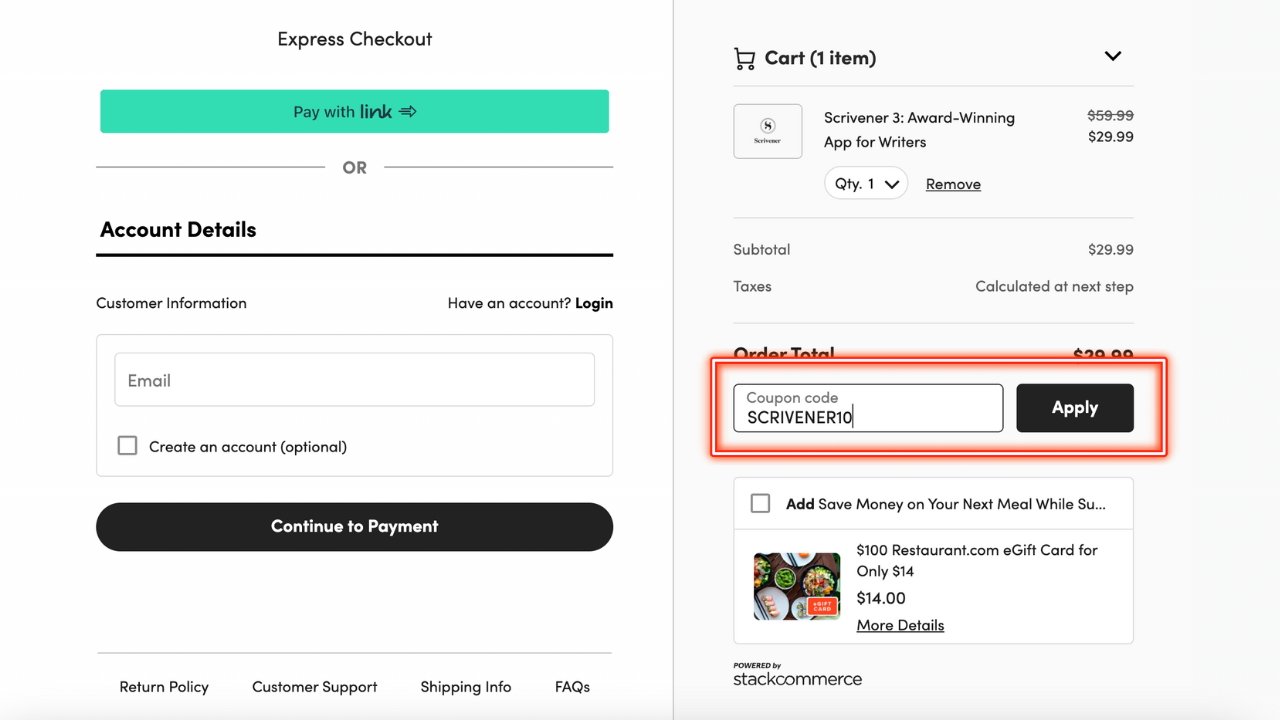
Task: Click the Restaurant.com eGift Card image
Action: [x=796, y=586]
